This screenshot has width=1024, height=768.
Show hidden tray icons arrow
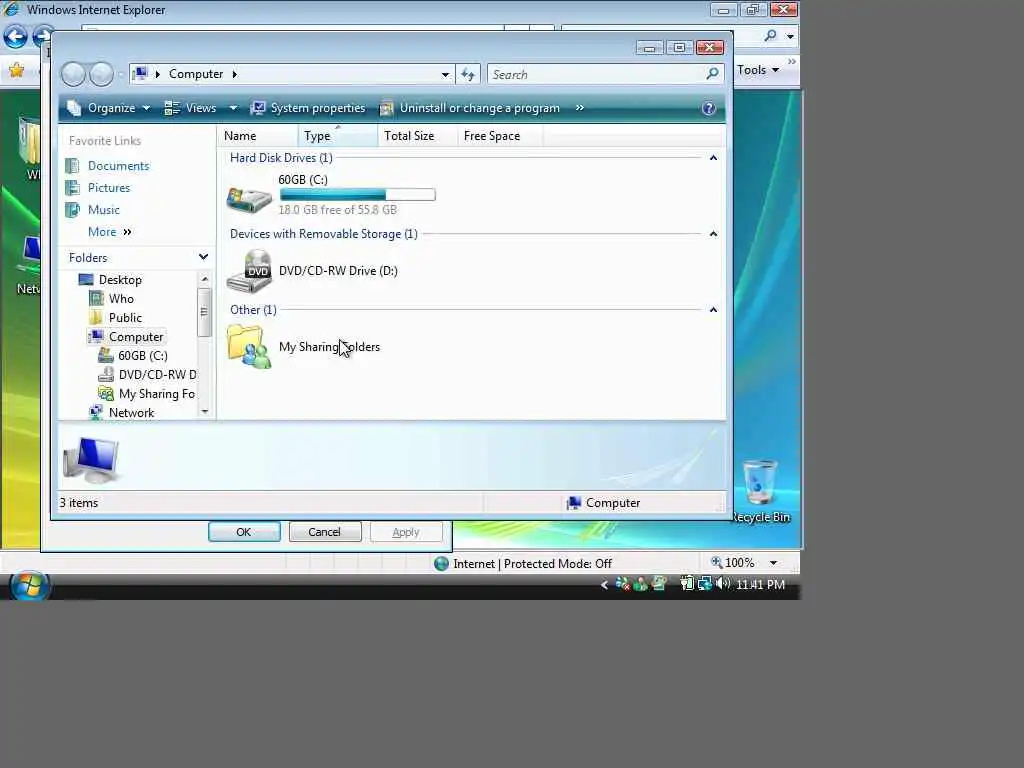[x=604, y=585]
